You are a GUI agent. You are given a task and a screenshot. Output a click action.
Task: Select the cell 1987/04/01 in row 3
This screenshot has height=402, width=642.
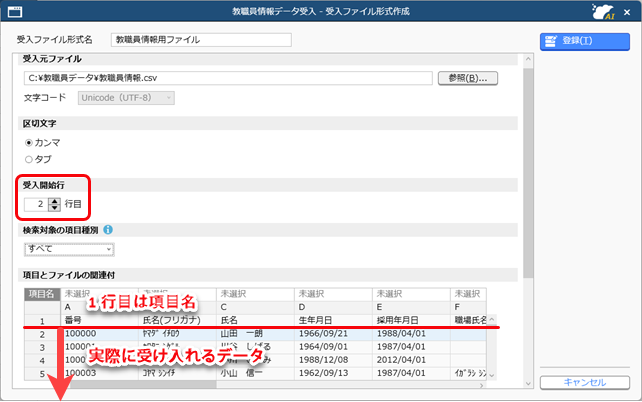[411, 347]
